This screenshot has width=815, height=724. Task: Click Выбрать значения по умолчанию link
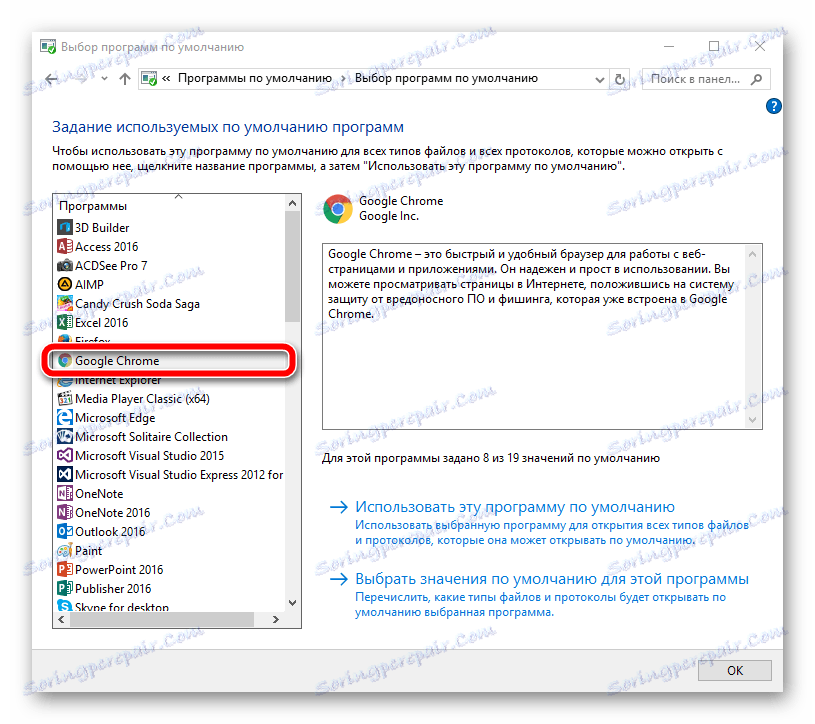coord(551,579)
